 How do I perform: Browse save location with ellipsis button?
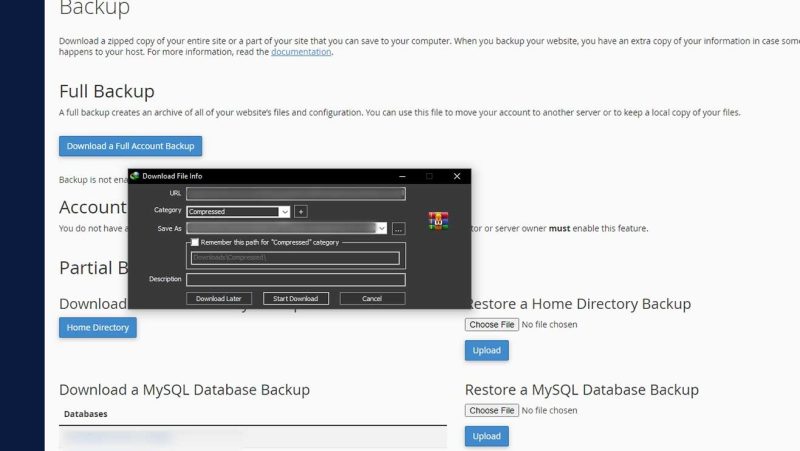[398, 228]
